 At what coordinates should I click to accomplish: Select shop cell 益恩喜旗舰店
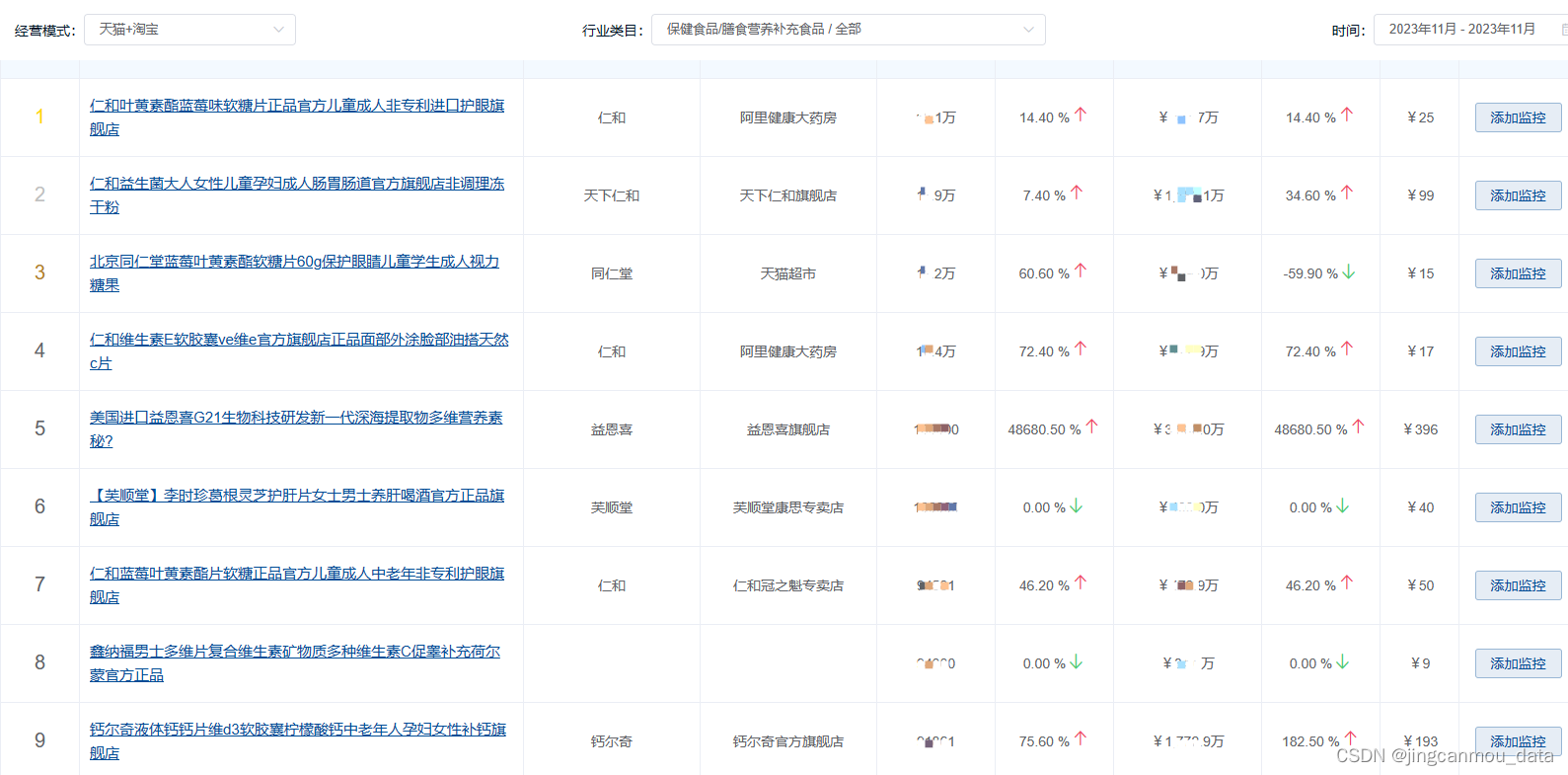pos(788,429)
